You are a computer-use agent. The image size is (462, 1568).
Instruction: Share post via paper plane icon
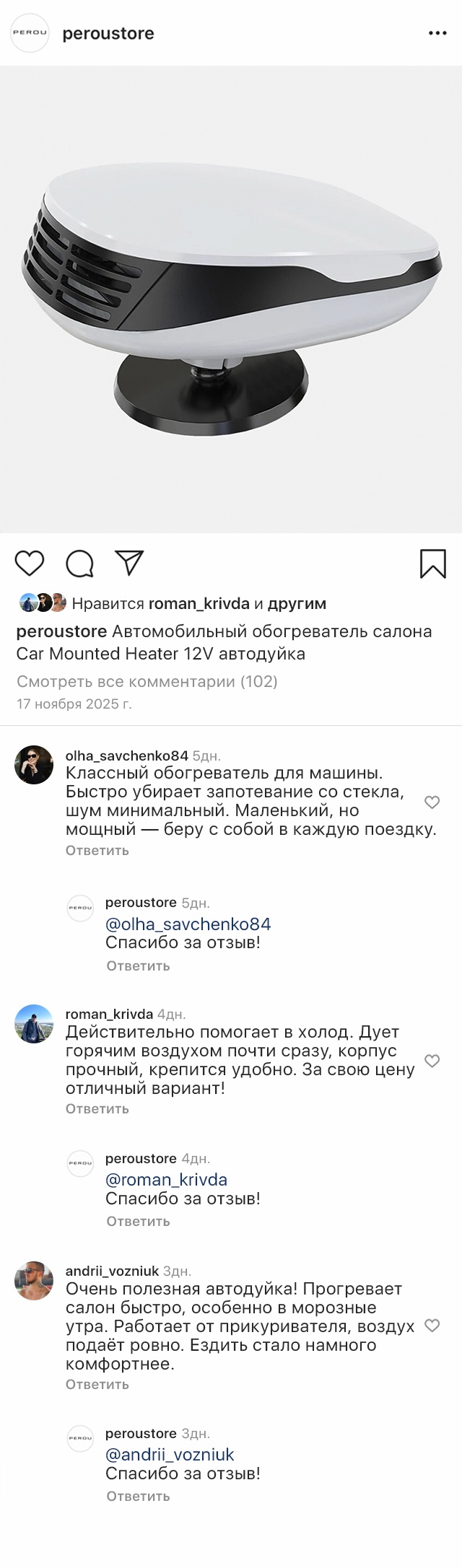[130, 563]
